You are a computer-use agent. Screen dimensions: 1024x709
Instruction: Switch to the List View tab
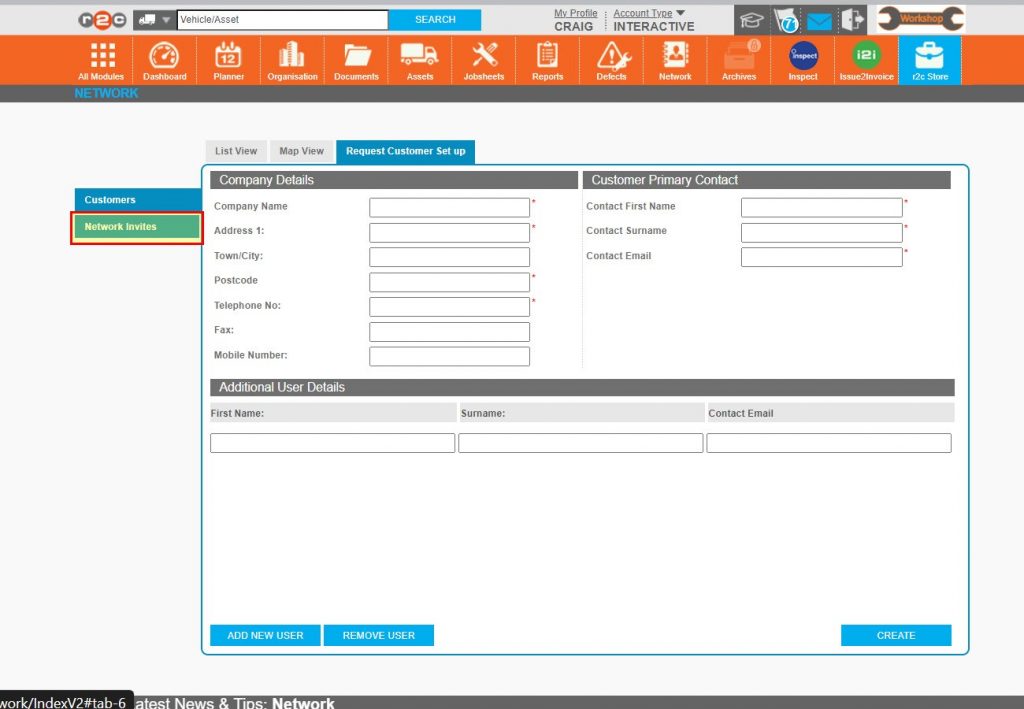236,151
